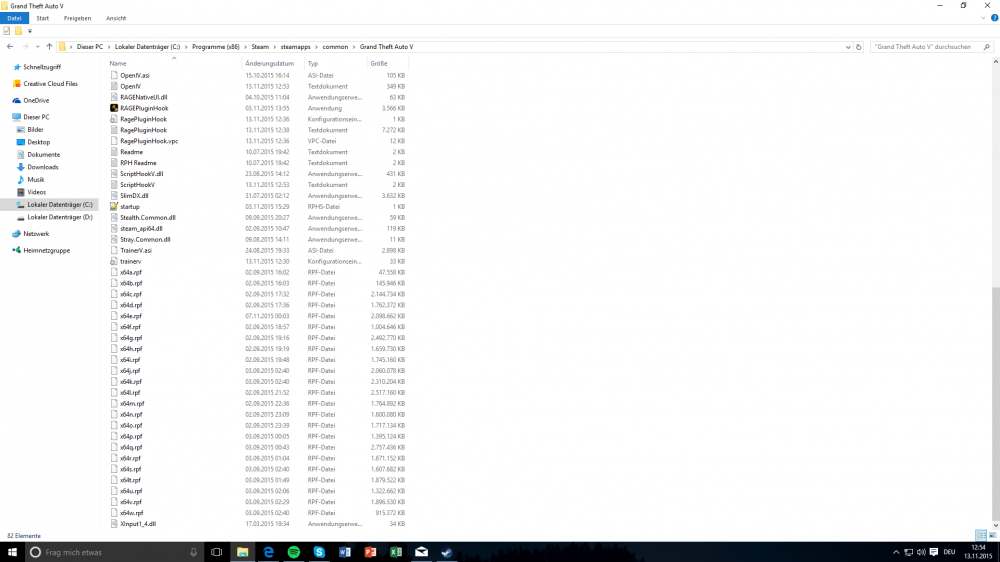Navigate to steamapps in the breadcrumb
This screenshot has height=562, width=1000.
click(x=295, y=47)
